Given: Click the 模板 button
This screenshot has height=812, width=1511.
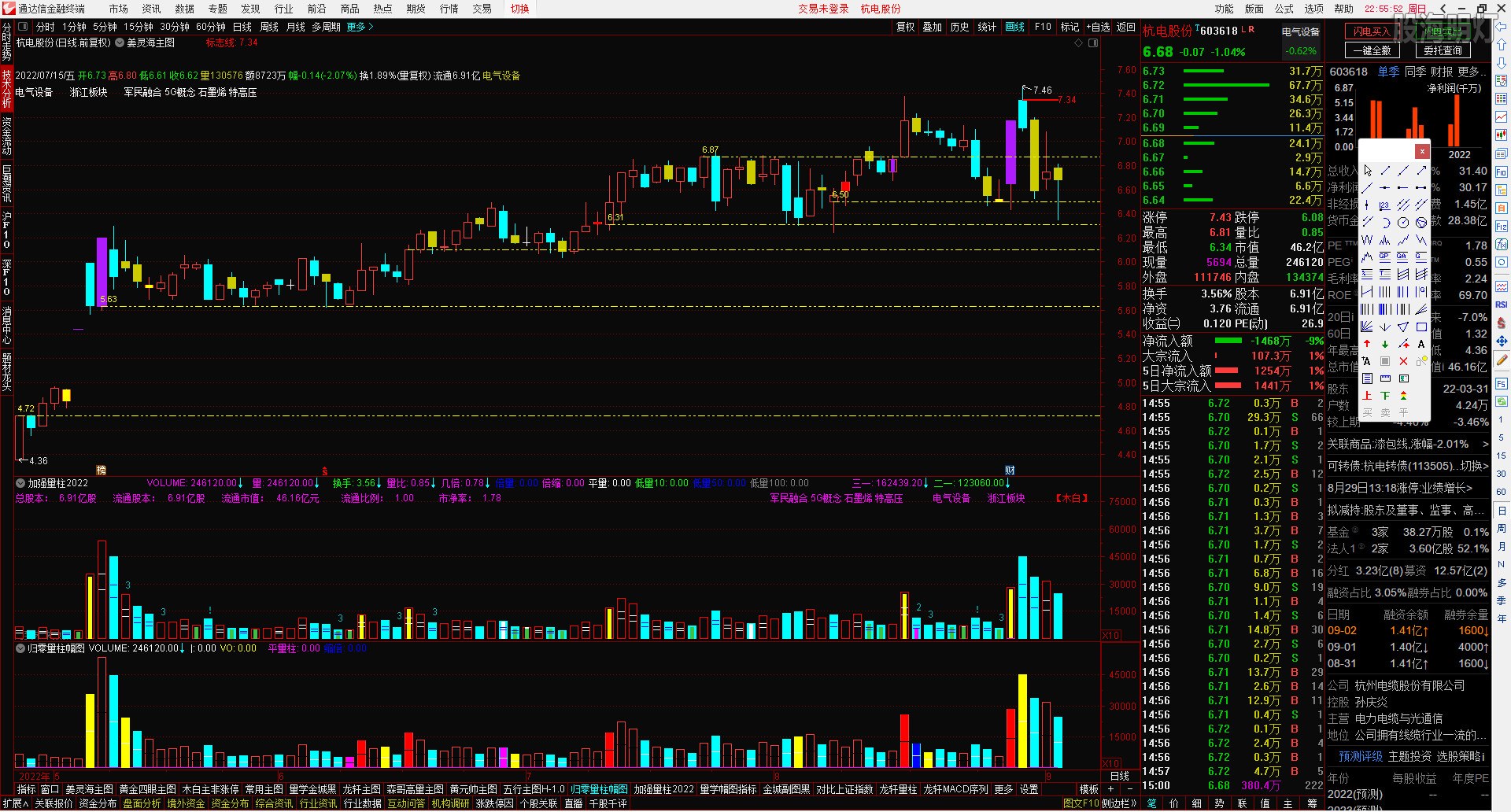Looking at the screenshot, I should [1089, 789].
